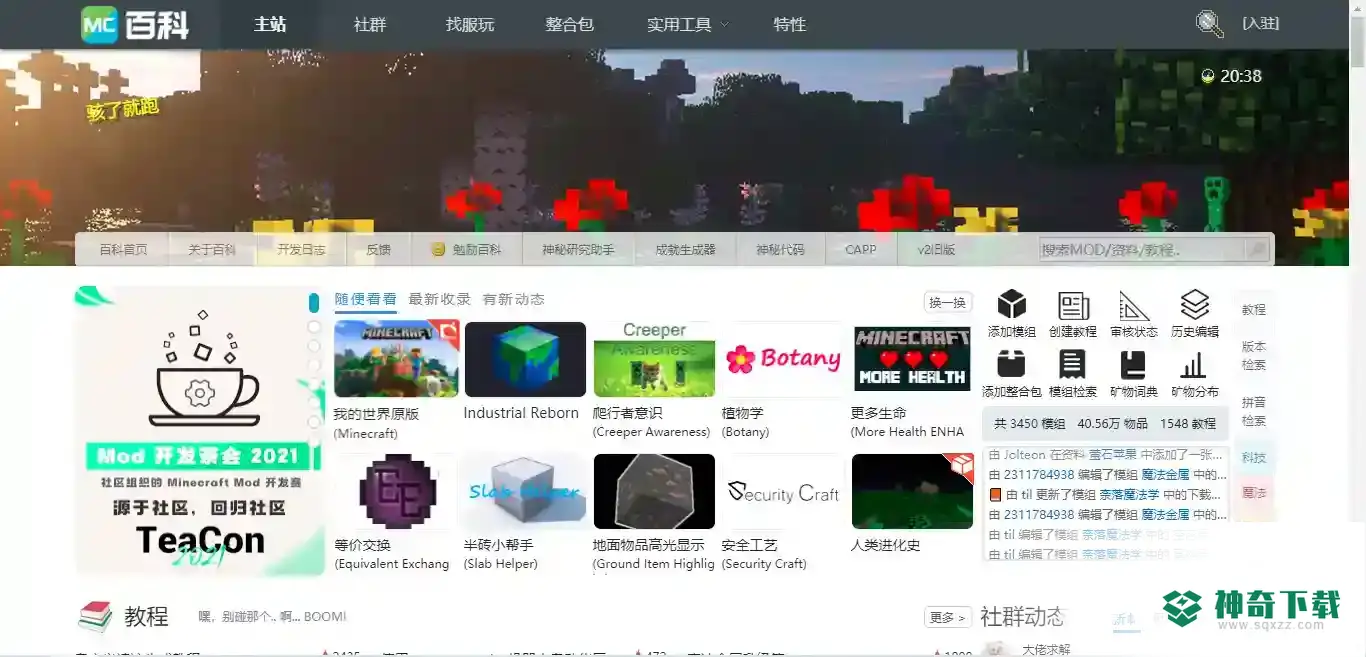Click 魔法金属 link in first 2311784938 activity row
The width and height of the screenshot is (1366, 657).
tap(1166, 474)
